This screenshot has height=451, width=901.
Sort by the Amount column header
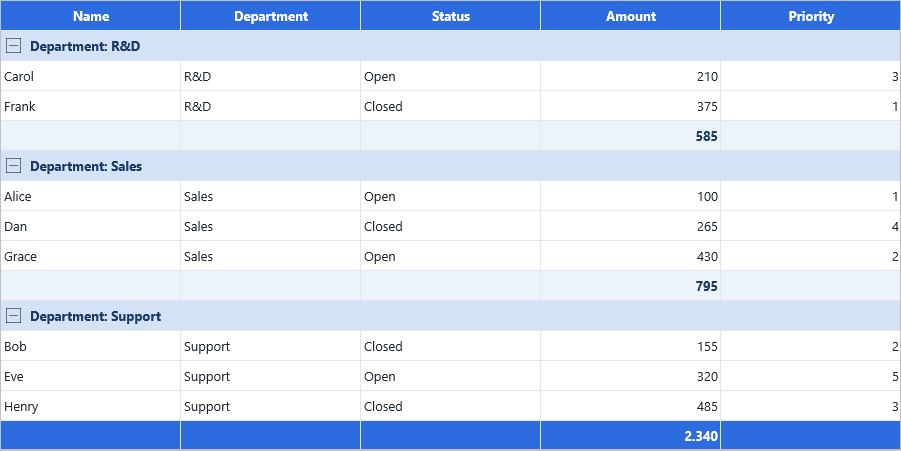point(630,16)
